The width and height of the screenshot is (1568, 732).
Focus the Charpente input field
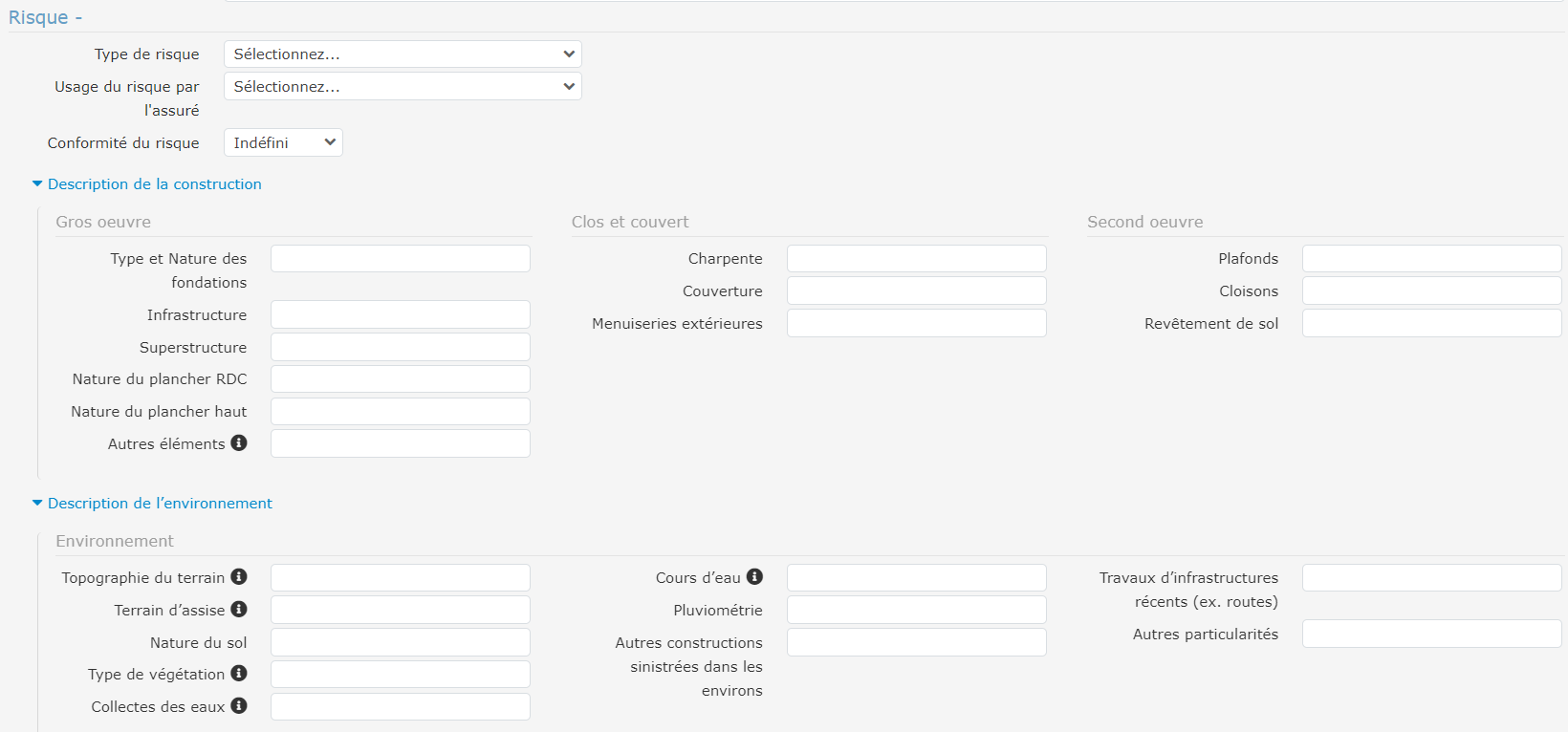click(916, 259)
